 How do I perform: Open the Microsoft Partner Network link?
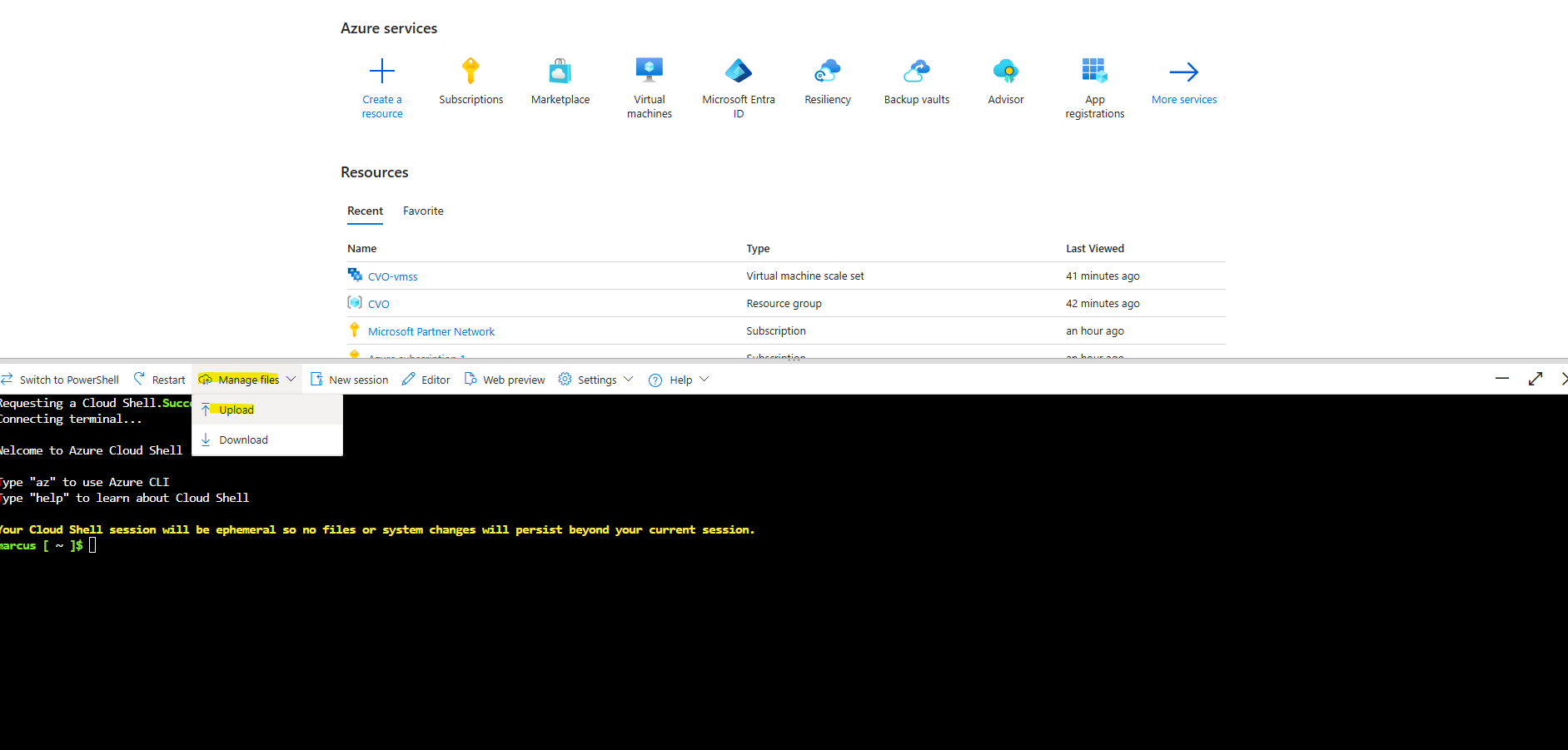pos(431,331)
